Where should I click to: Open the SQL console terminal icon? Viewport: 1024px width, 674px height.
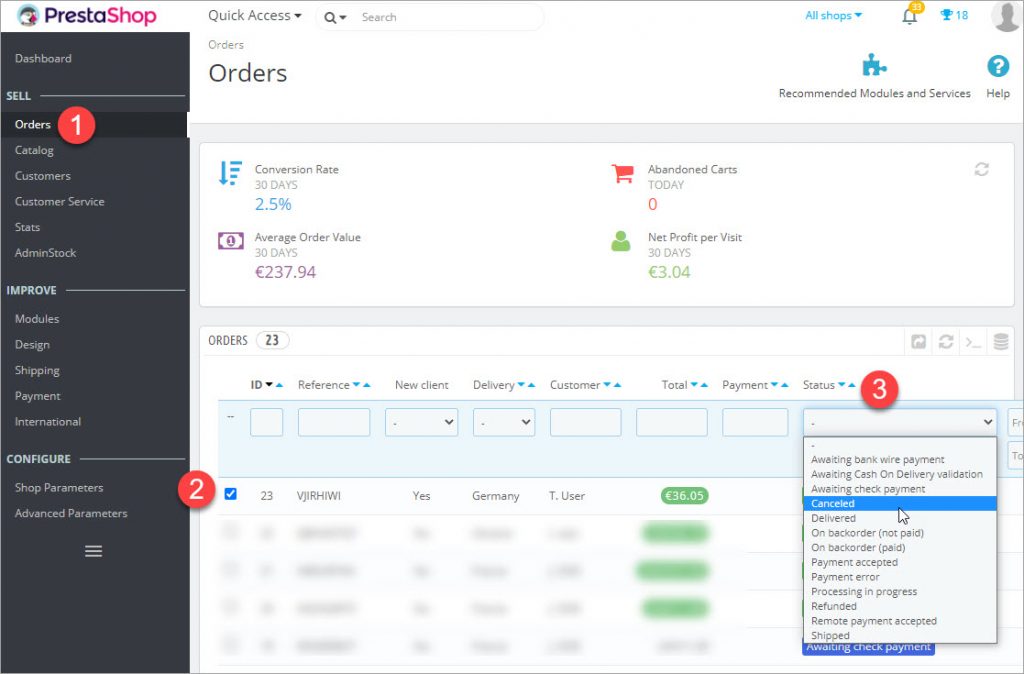[973, 341]
